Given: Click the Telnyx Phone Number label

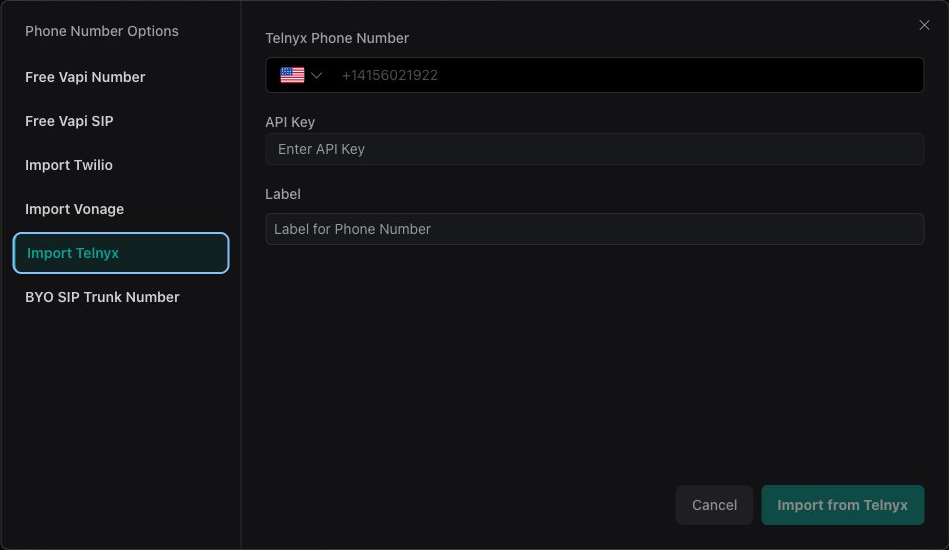Looking at the screenshot, I should point(337,38).
